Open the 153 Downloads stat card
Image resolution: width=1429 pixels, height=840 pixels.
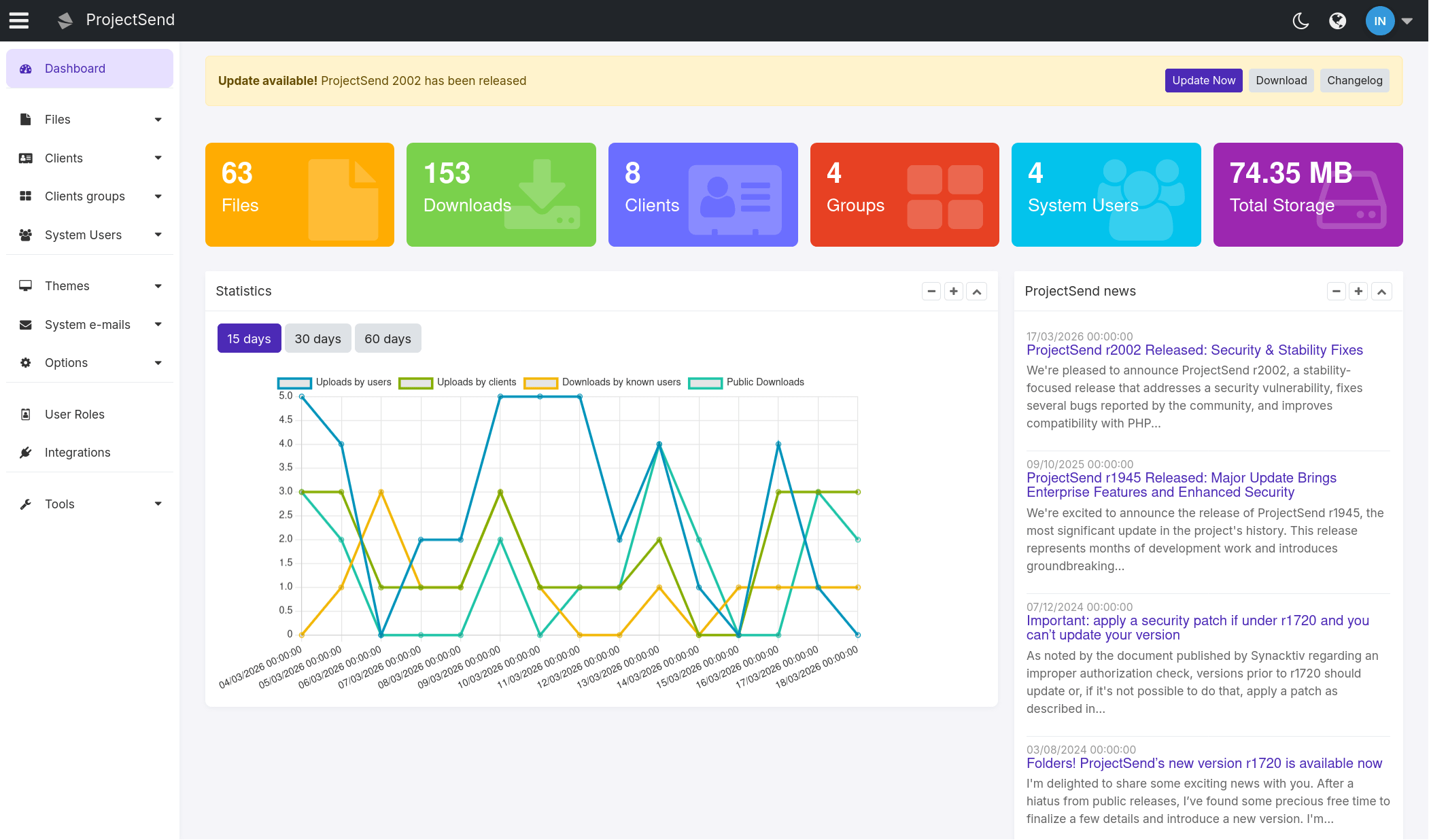tap(501, 194)
